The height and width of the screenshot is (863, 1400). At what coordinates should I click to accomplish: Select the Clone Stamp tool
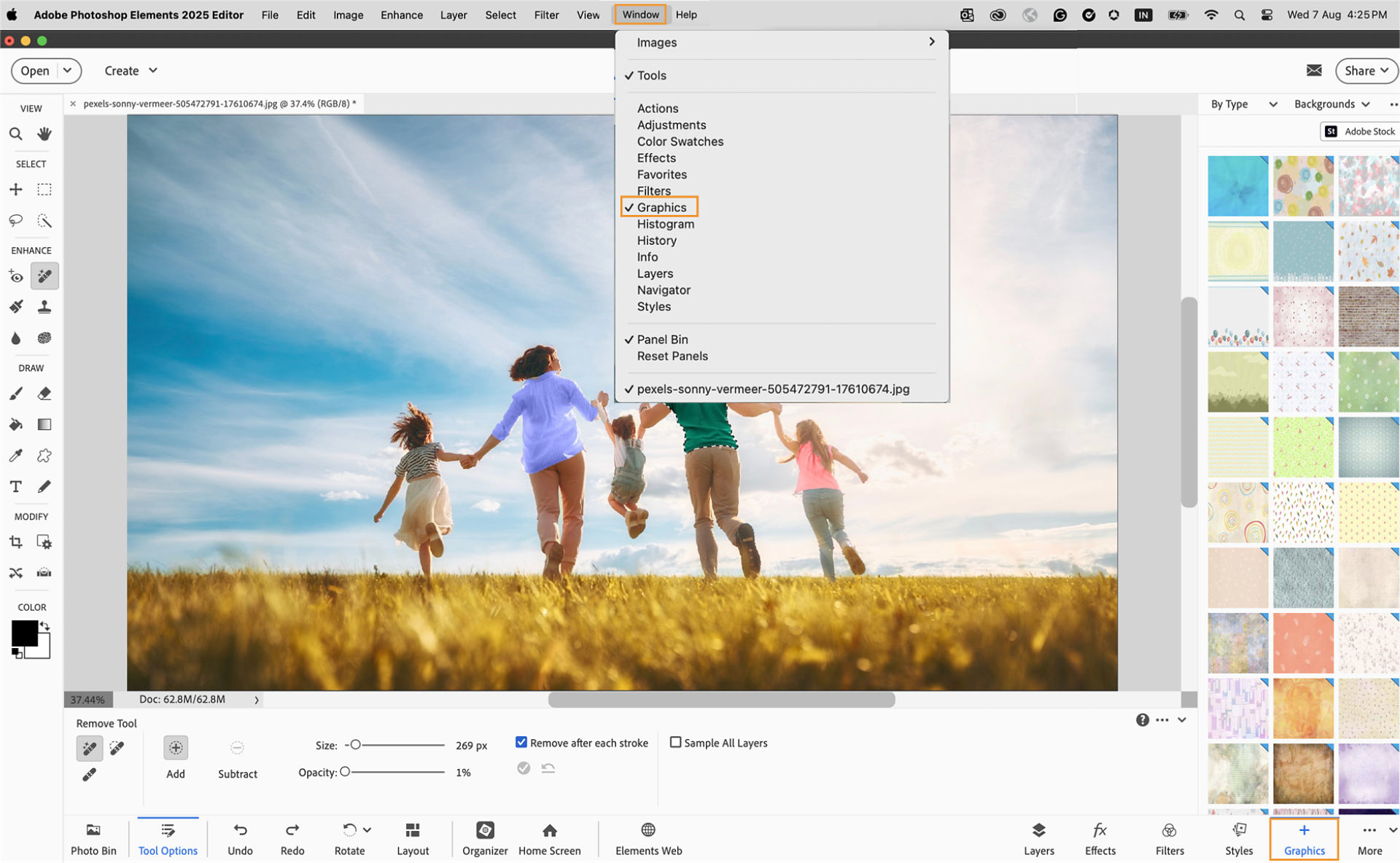(x=44, y=306)
